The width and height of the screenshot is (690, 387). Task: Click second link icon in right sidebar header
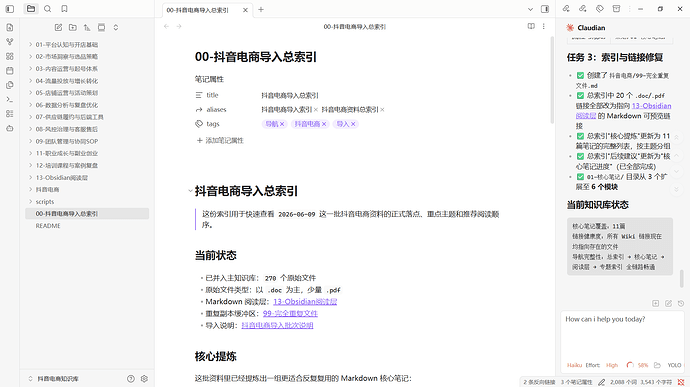[x=583, y=9]
